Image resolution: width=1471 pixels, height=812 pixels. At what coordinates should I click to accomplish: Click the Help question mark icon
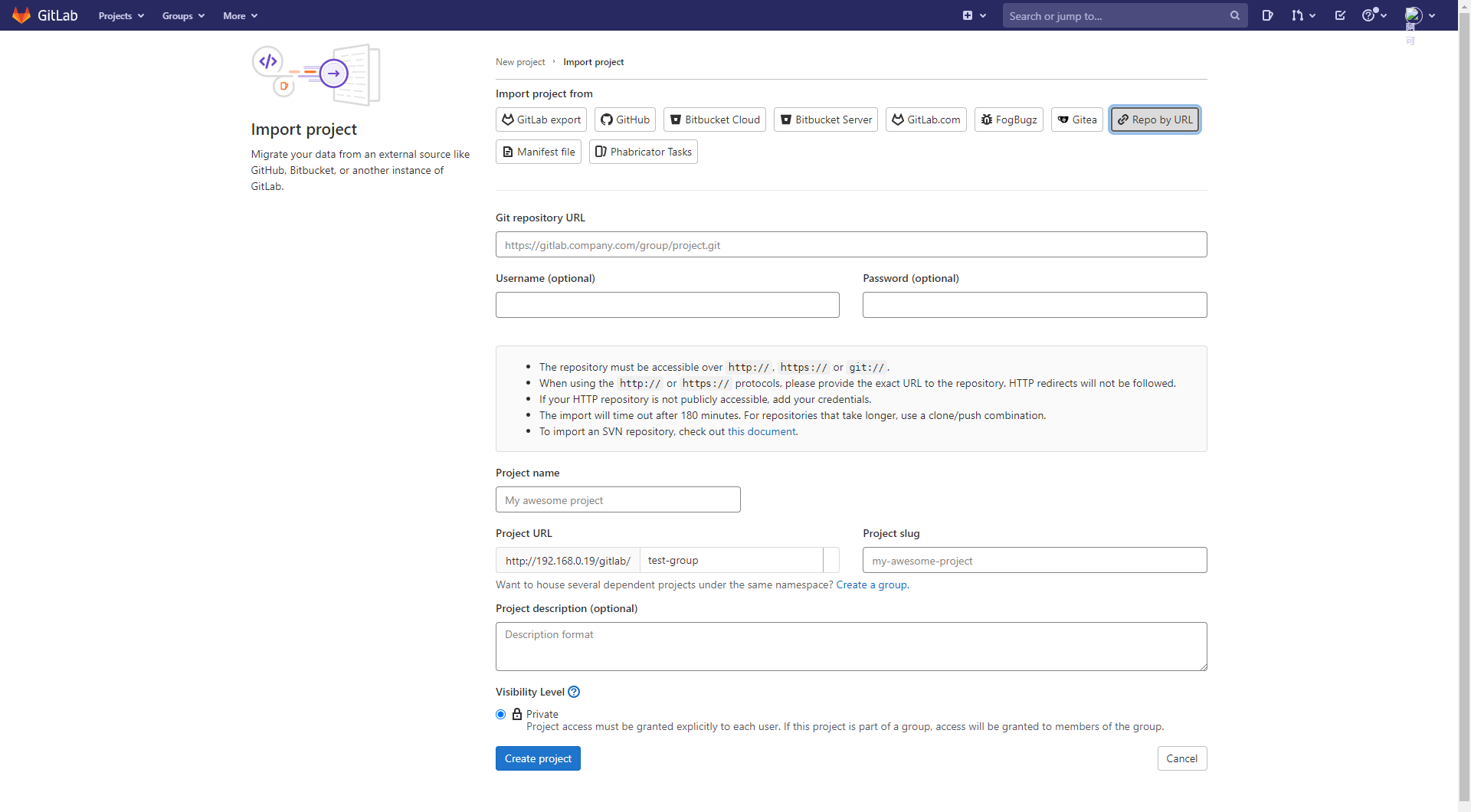pyautogui.click(x=1368, y=15)
